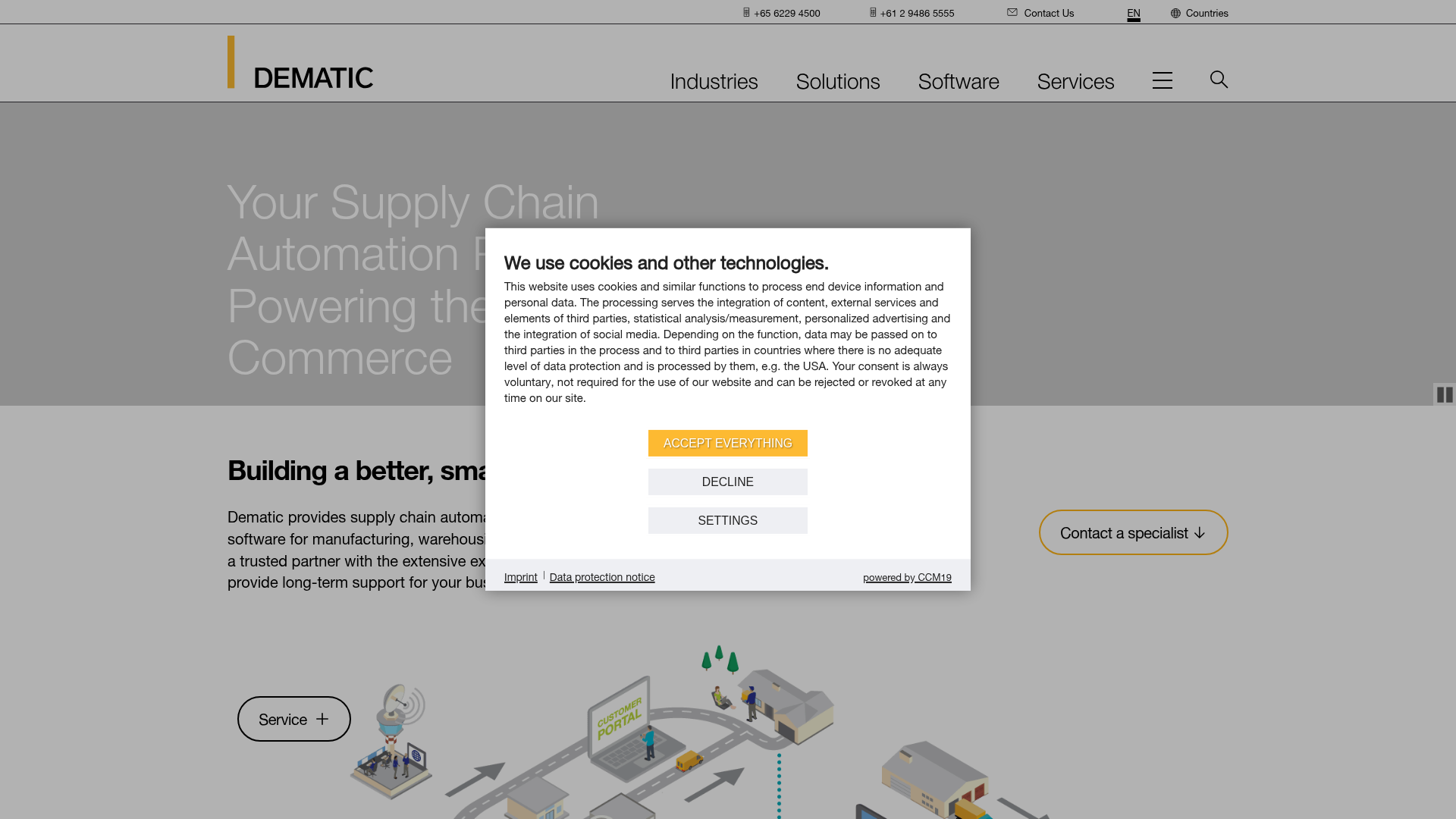Click the phone icon before +65 6229 4500
1456x819 pixels.
click(x=744, y=12)
